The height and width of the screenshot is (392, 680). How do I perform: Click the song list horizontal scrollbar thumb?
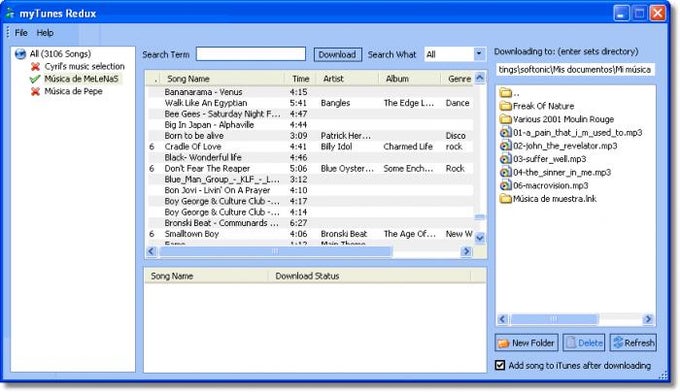(275, 251)
